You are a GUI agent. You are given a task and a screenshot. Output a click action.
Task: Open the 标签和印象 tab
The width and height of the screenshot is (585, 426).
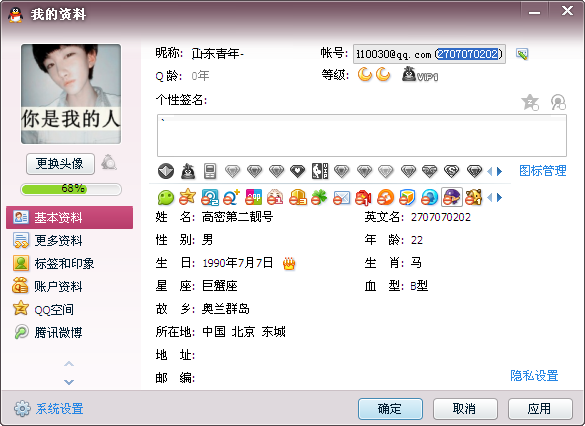click(x=69, y=264)
